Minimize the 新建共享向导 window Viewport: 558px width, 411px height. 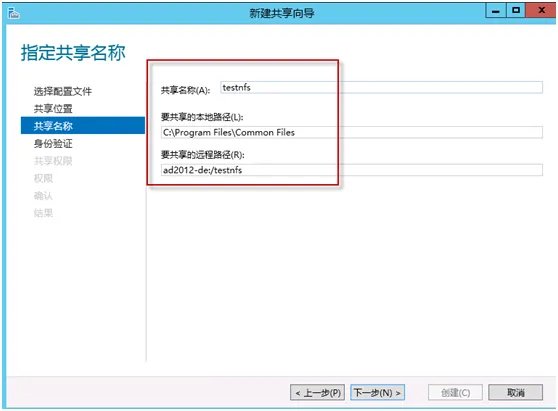coord(496,11)
